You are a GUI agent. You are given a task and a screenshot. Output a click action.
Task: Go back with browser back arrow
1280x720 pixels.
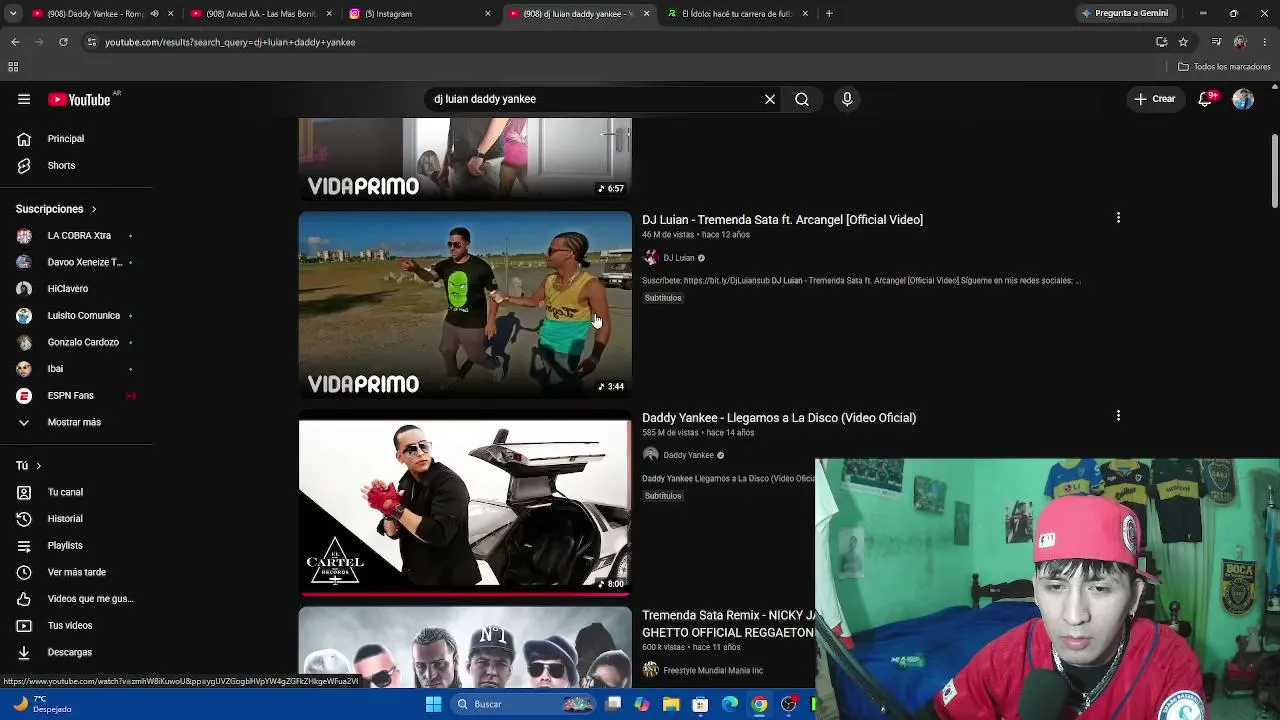tap(15, 42)
